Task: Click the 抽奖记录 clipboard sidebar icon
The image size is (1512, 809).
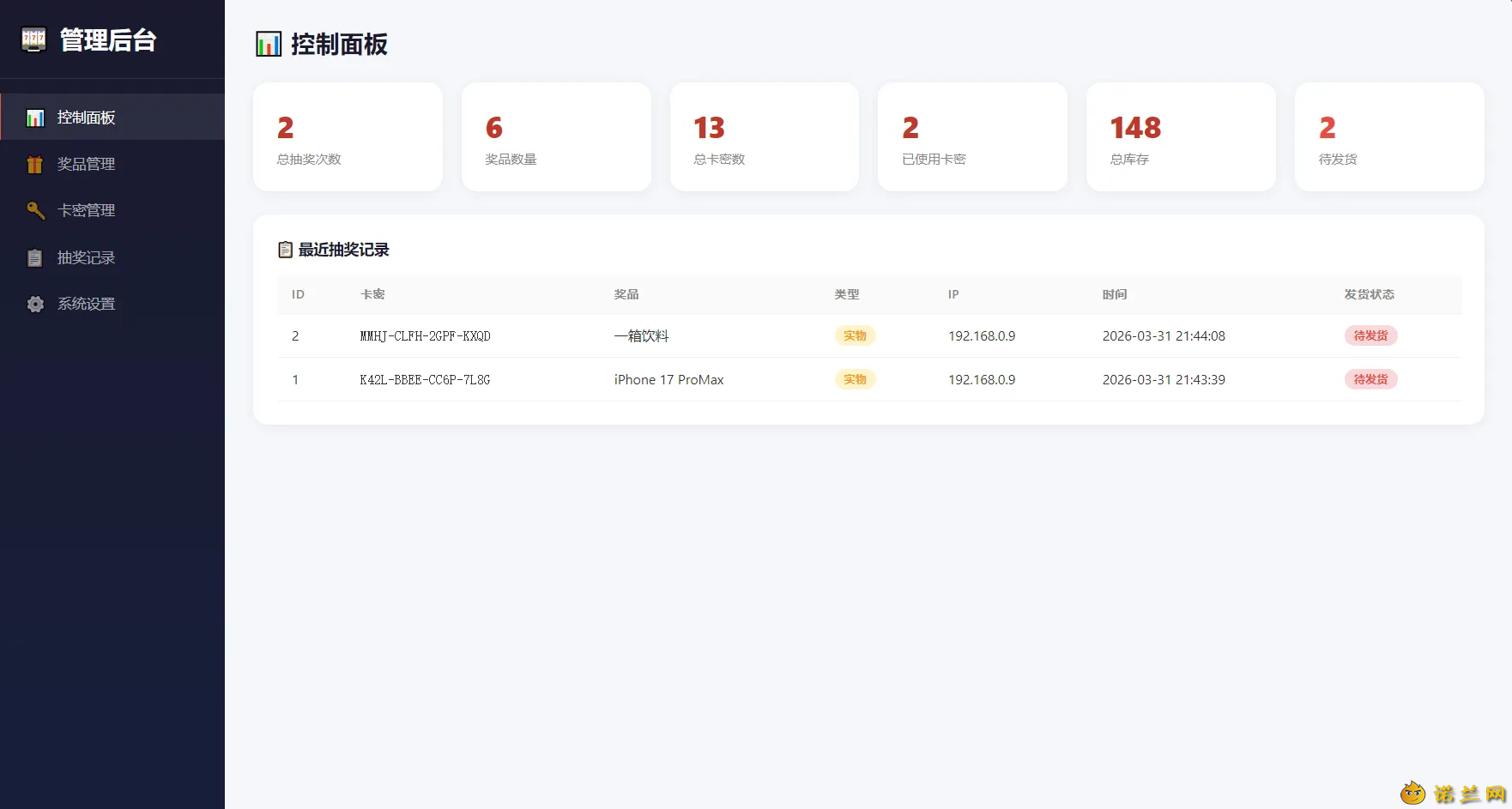Action: point(35,257)
